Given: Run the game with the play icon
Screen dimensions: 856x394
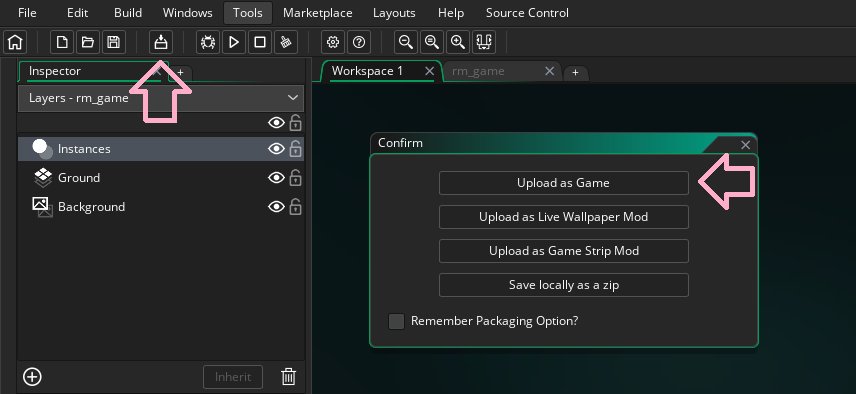Looking at the screenshot, I should click(234, 42).
